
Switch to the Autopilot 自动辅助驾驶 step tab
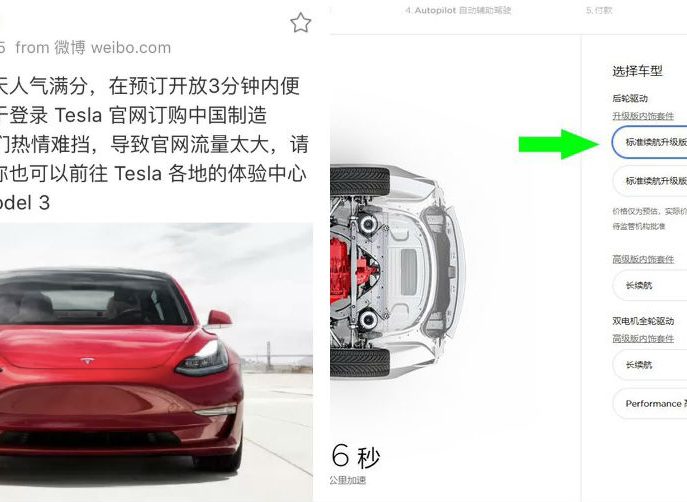pos(458,10)
